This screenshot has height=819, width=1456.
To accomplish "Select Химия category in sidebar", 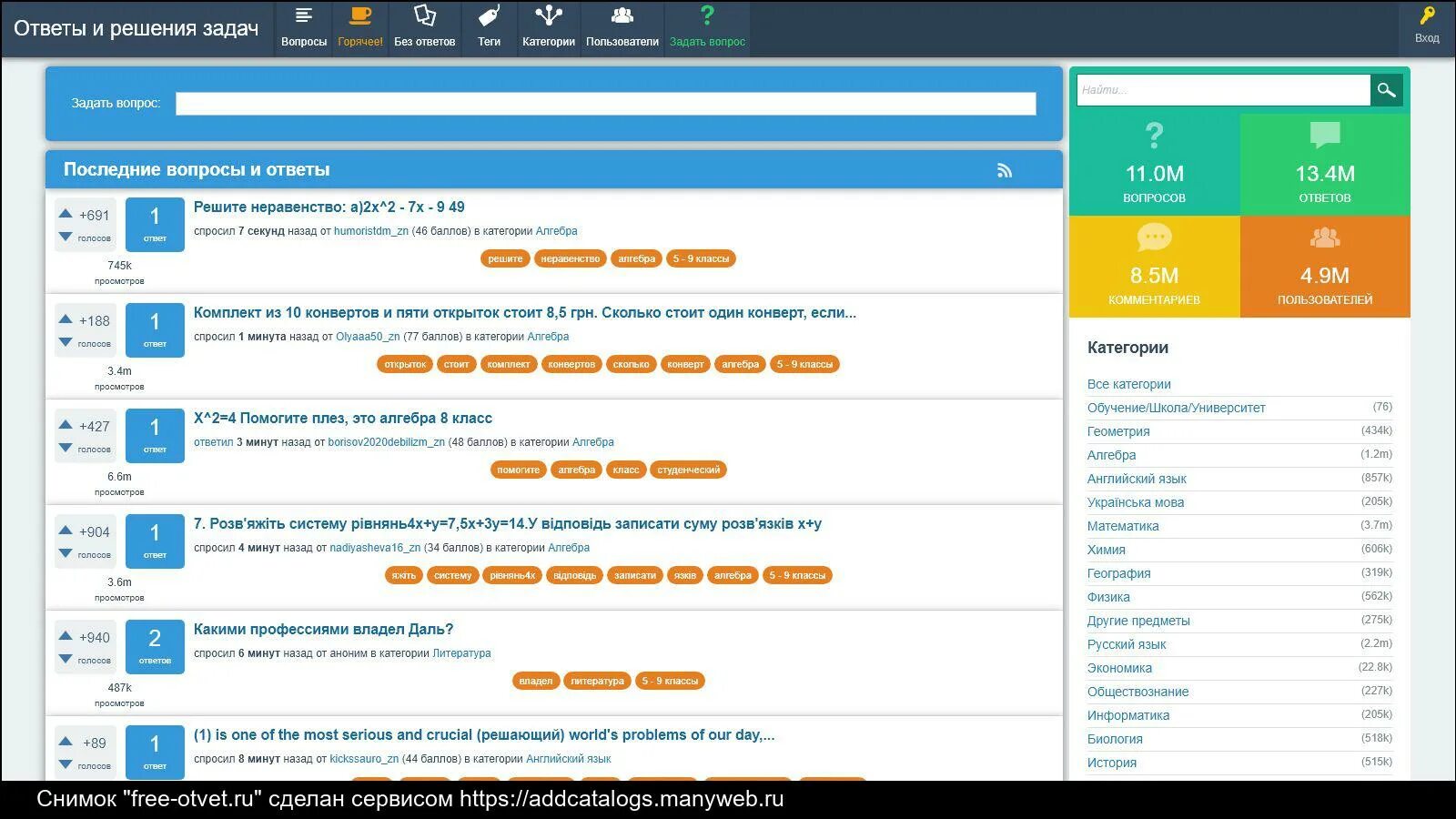I will (x=1107, y=550).
